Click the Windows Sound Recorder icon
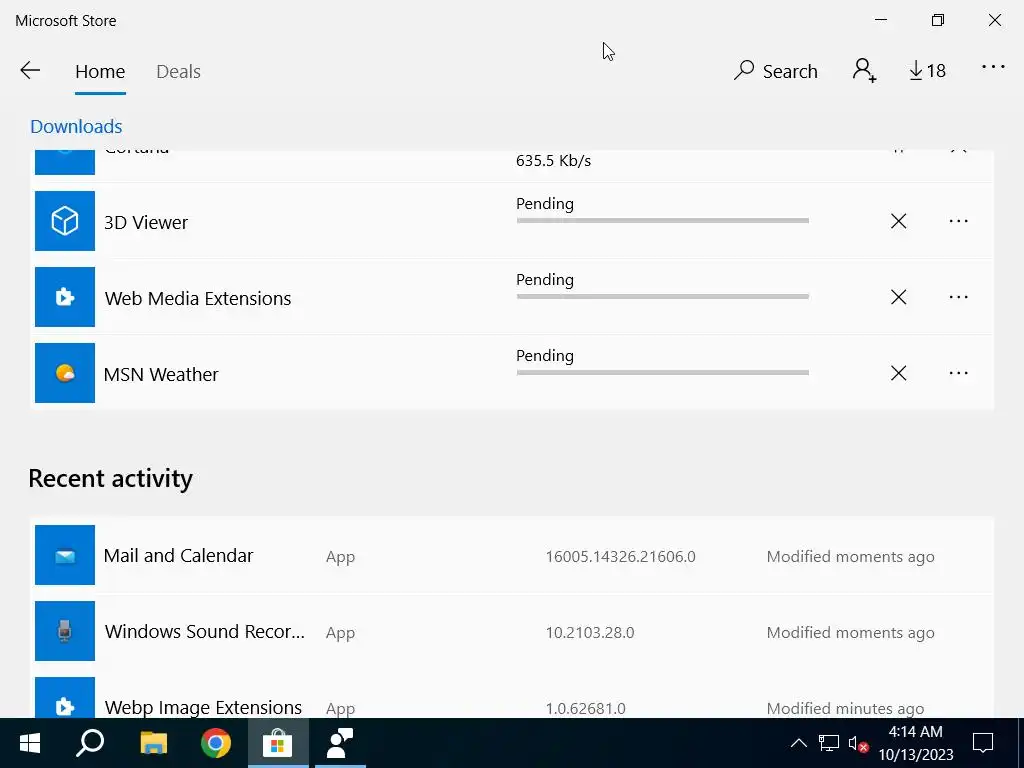This screenshot has width=1024, height=768. pyautogui.click(x=65, y=631)
